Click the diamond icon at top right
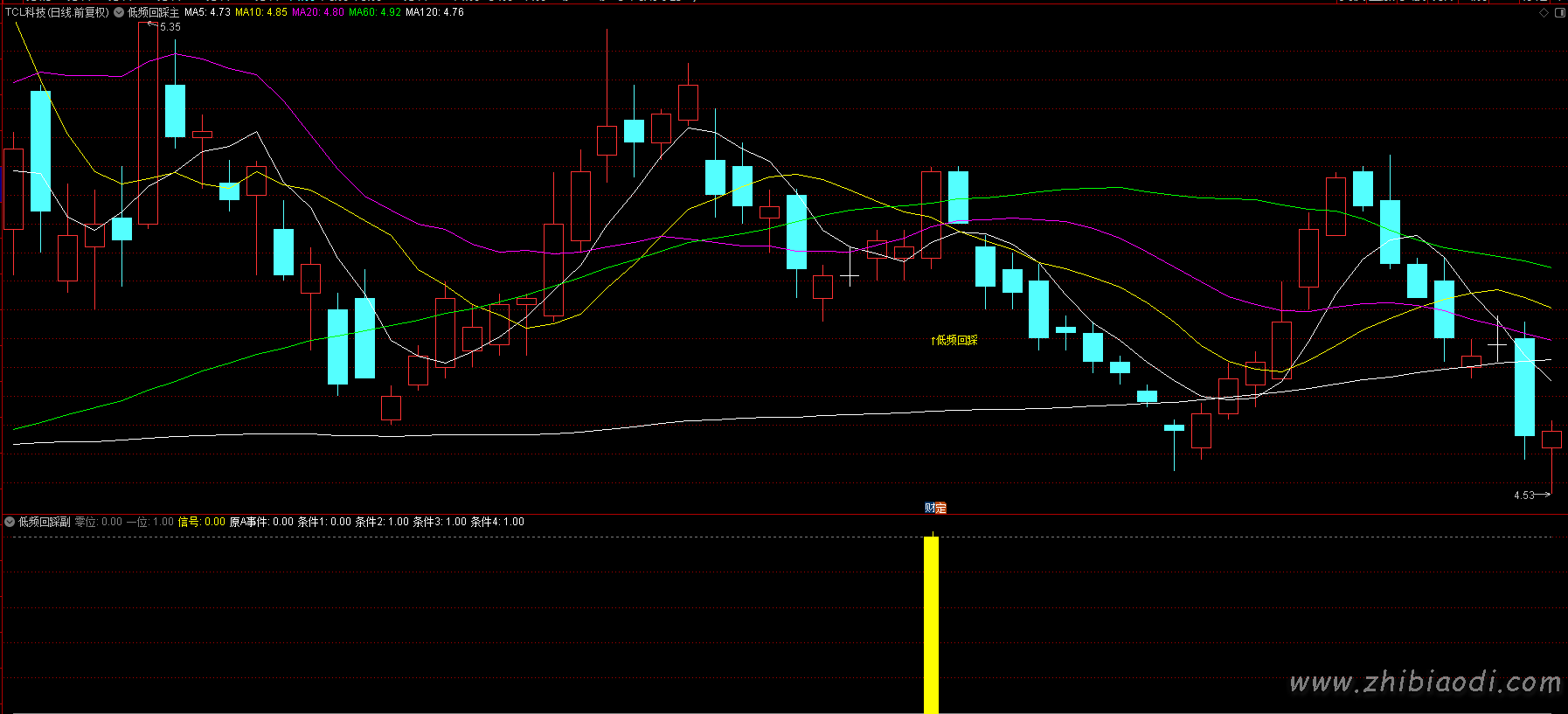The width and height of the screenshot is (1568, 714). tap(1544, 13)
